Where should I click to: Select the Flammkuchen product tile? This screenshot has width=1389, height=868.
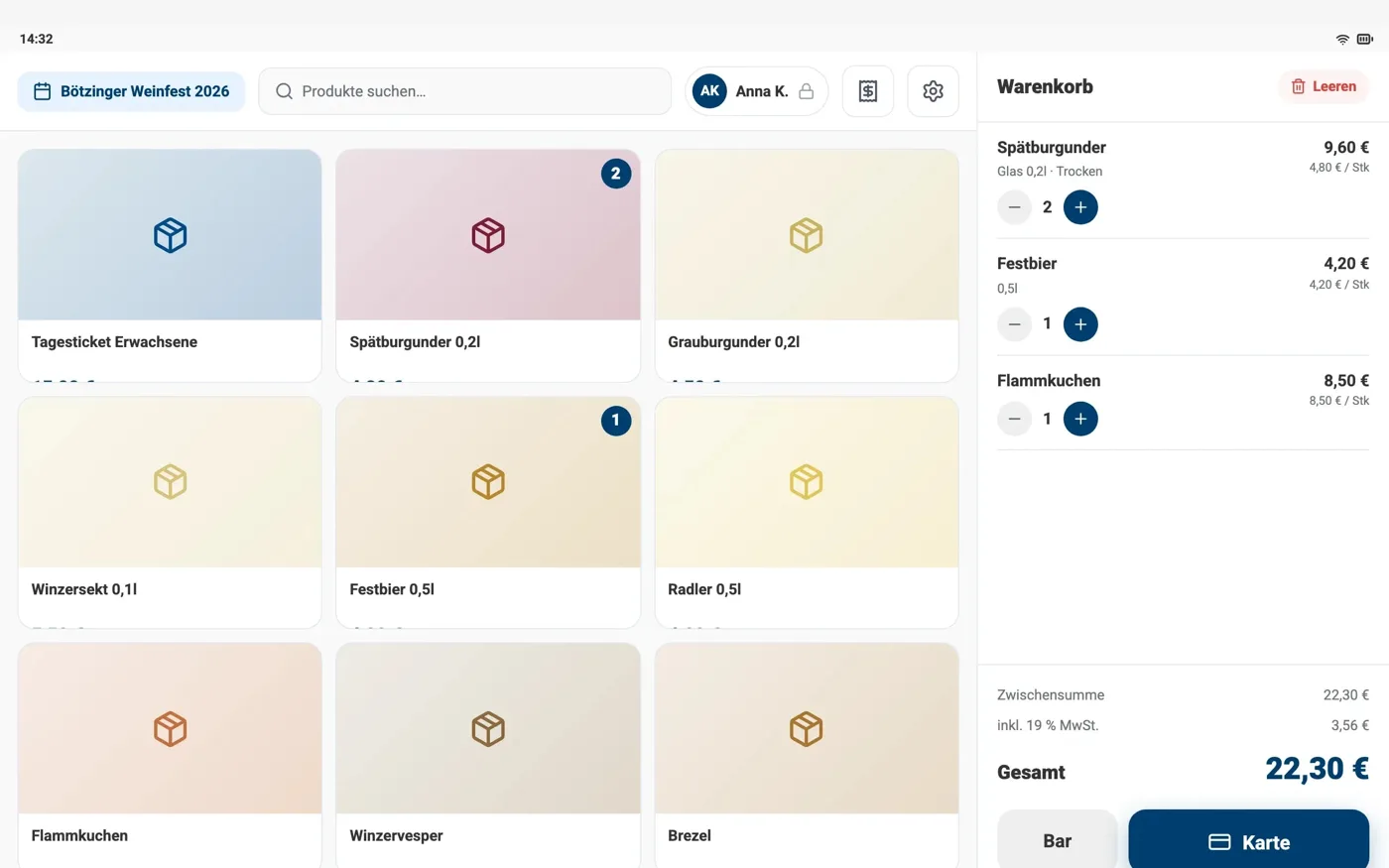click(170, 756)
